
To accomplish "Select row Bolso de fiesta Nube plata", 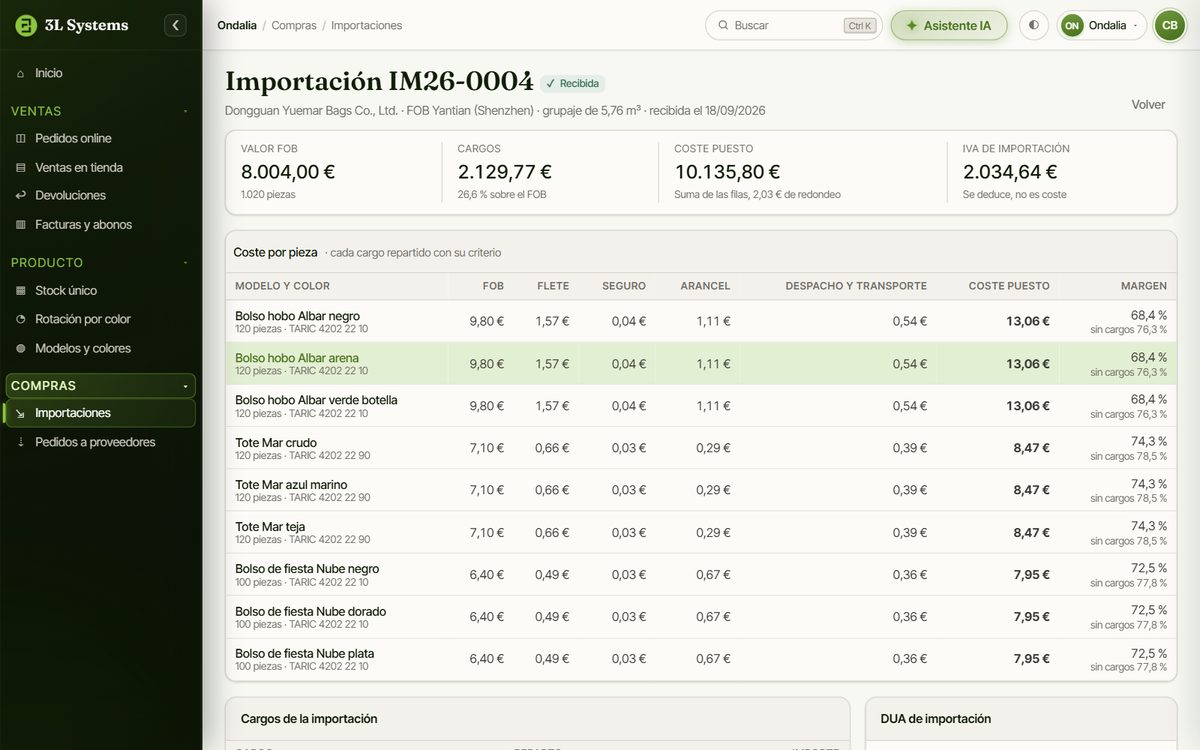I will pyautogui.click(x=701, y=659).
